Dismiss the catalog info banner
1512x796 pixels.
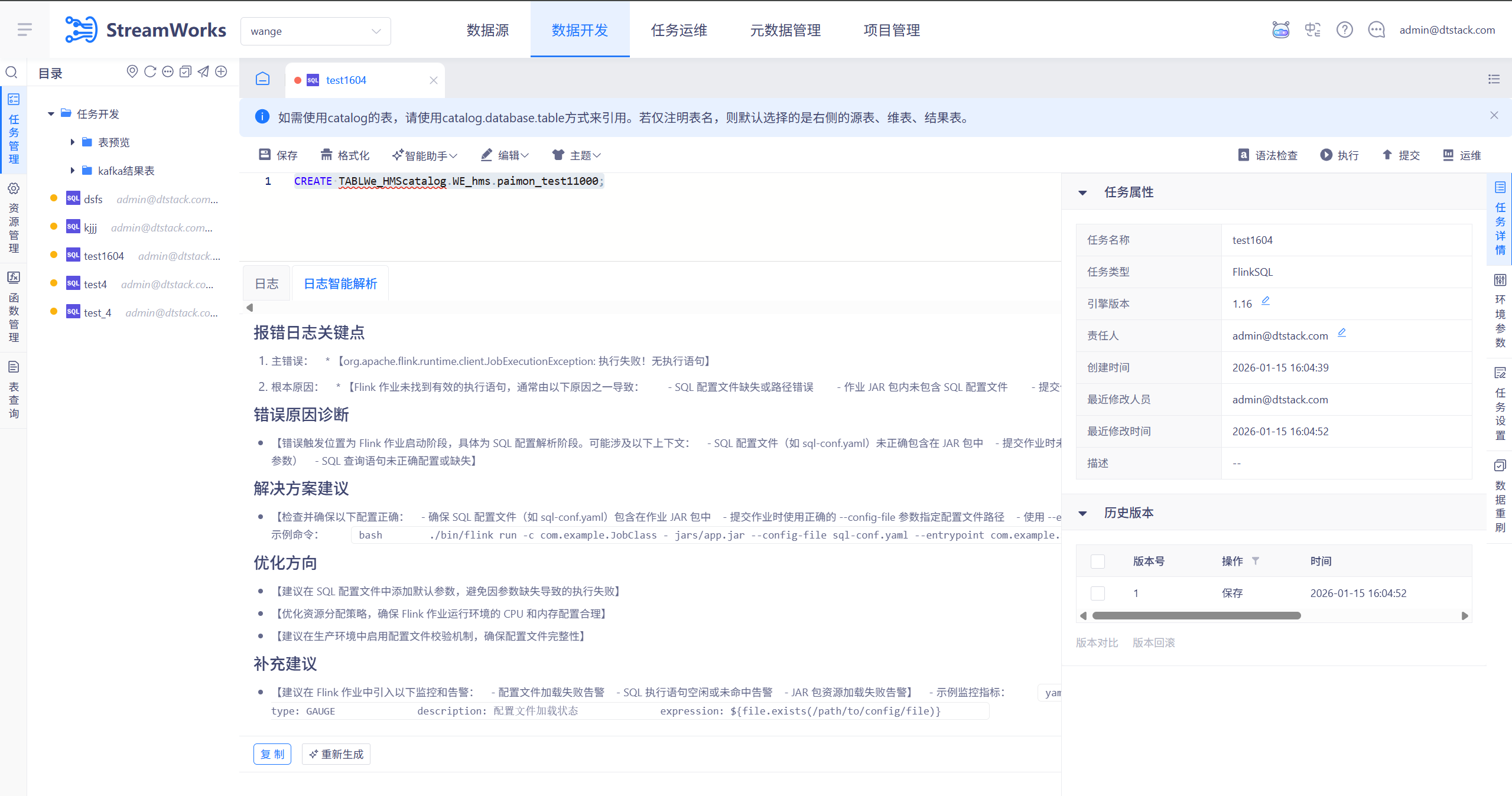pyautogui.click(x=1494, y=116)
